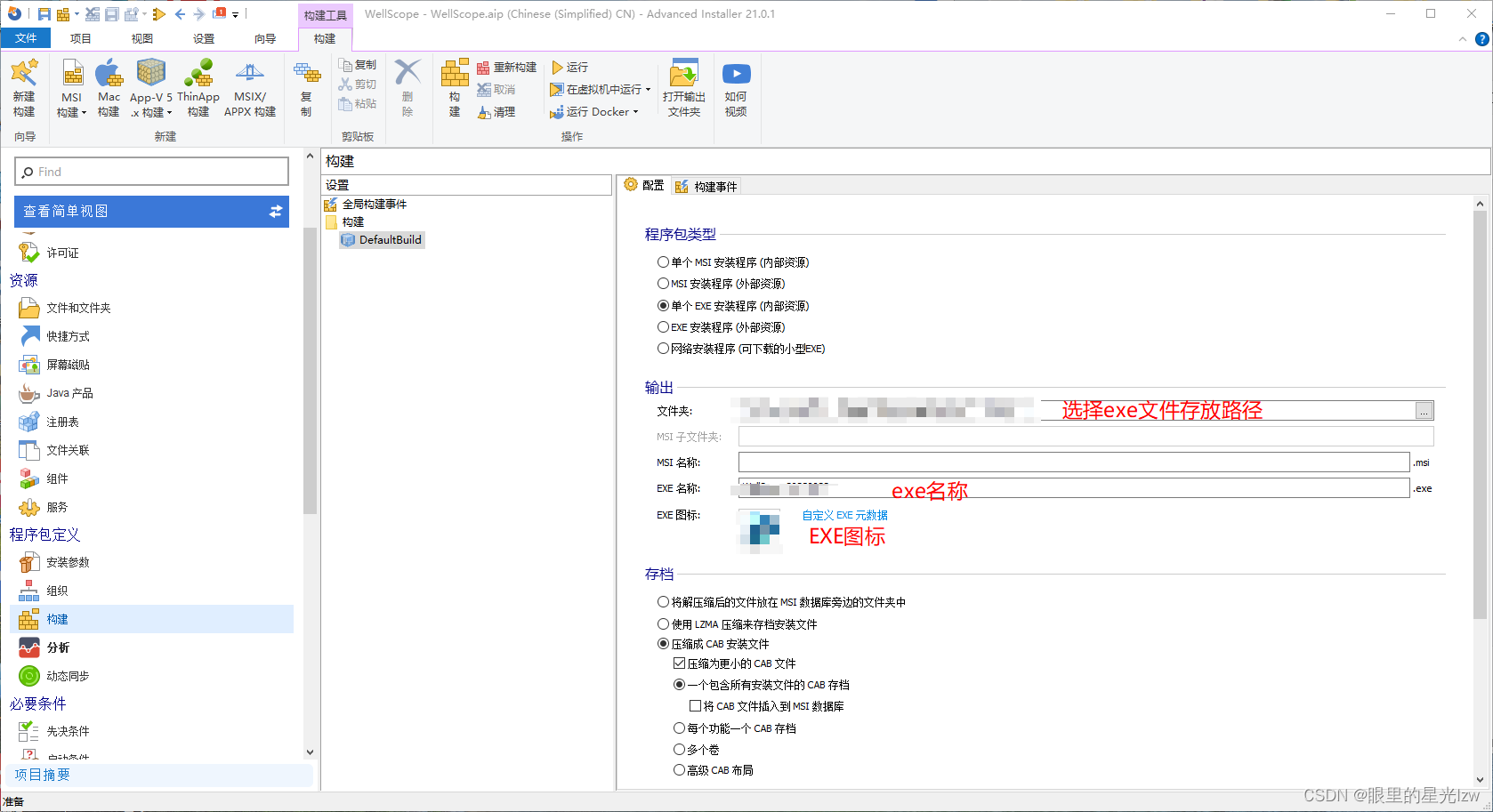The width and height of the screenshot is (1493, 812).
Task: Click 清理 in the ribbon
Action: (x=496, y=112)
